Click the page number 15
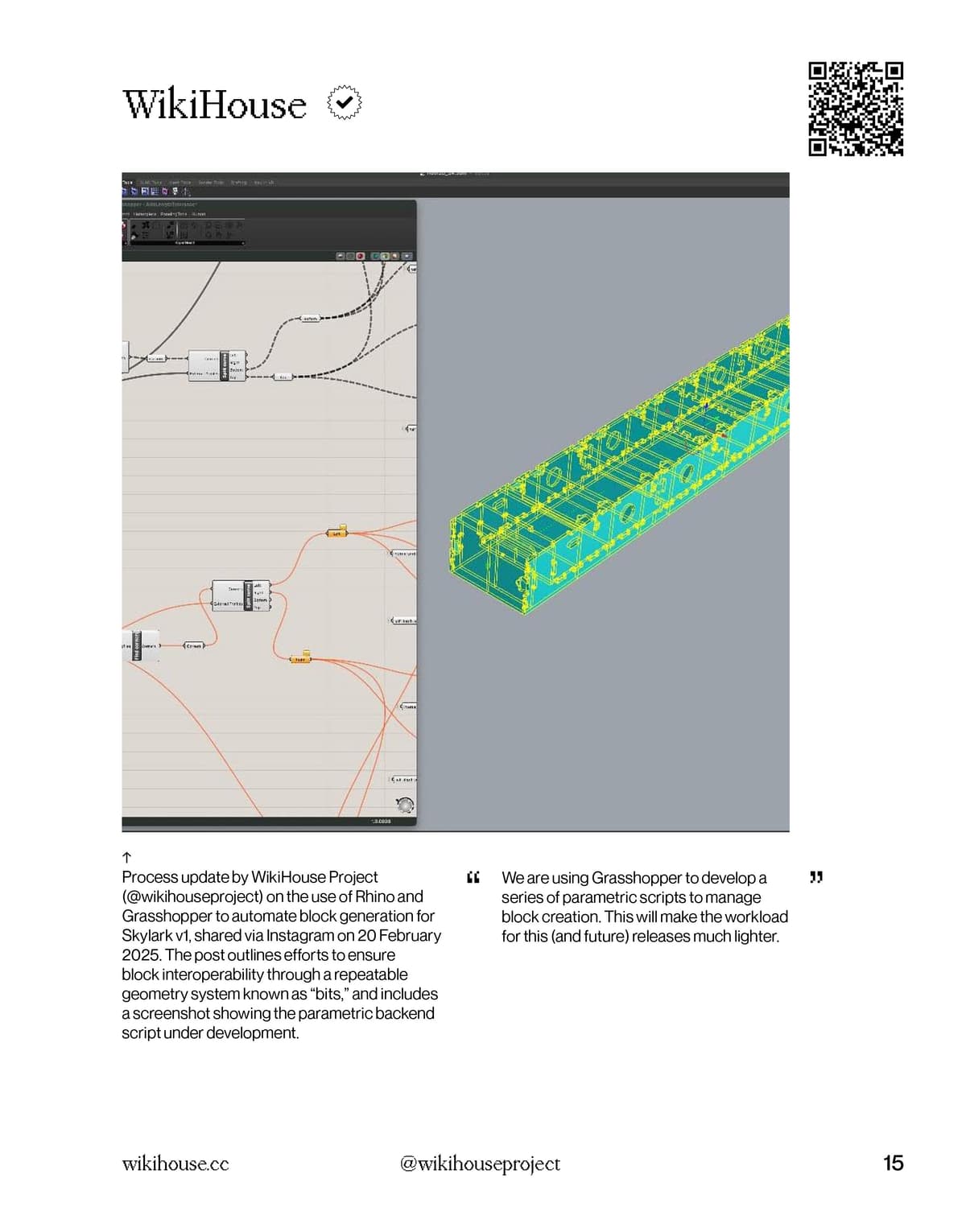The height and width of the screenshot is (1232, 966). [x=893, y=1164]
